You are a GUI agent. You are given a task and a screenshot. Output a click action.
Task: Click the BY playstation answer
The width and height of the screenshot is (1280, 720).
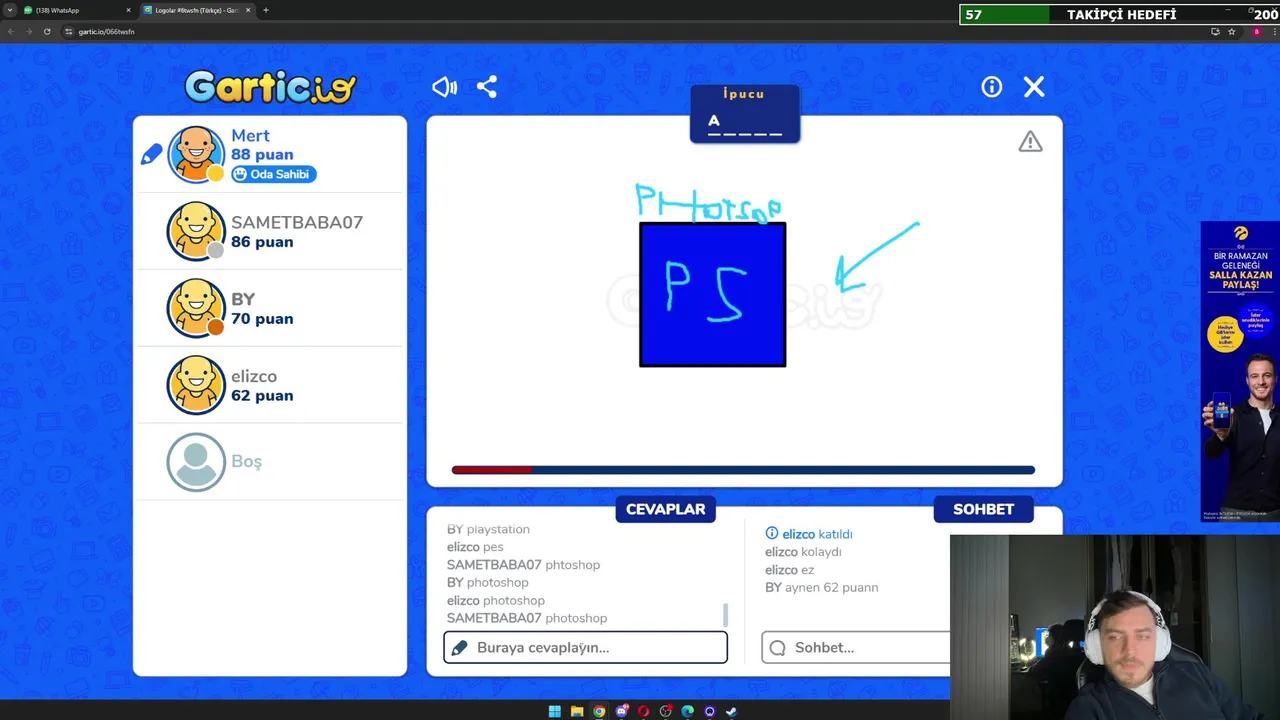488,529
